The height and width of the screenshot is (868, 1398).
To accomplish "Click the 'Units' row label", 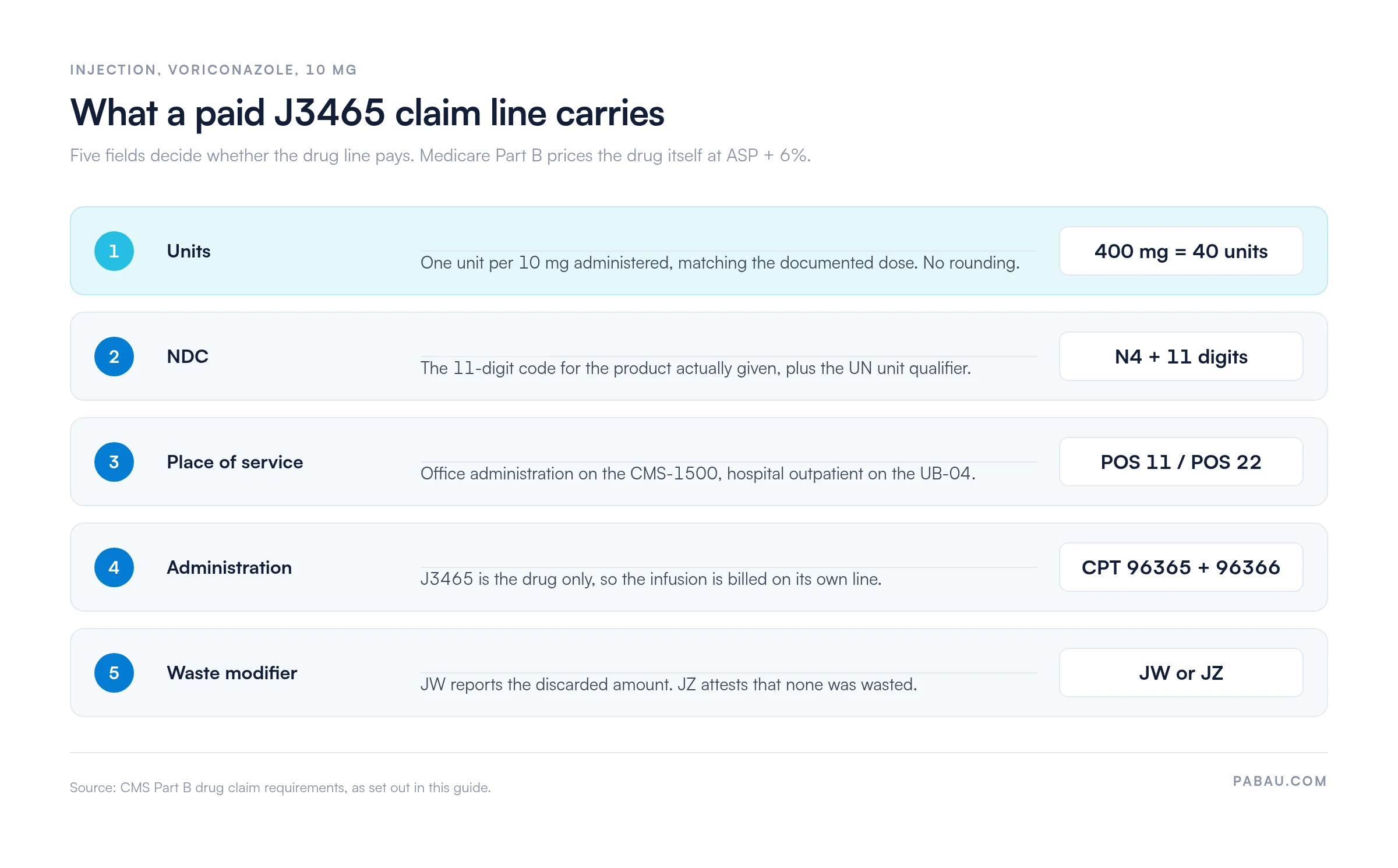I will tap(189, 251).
